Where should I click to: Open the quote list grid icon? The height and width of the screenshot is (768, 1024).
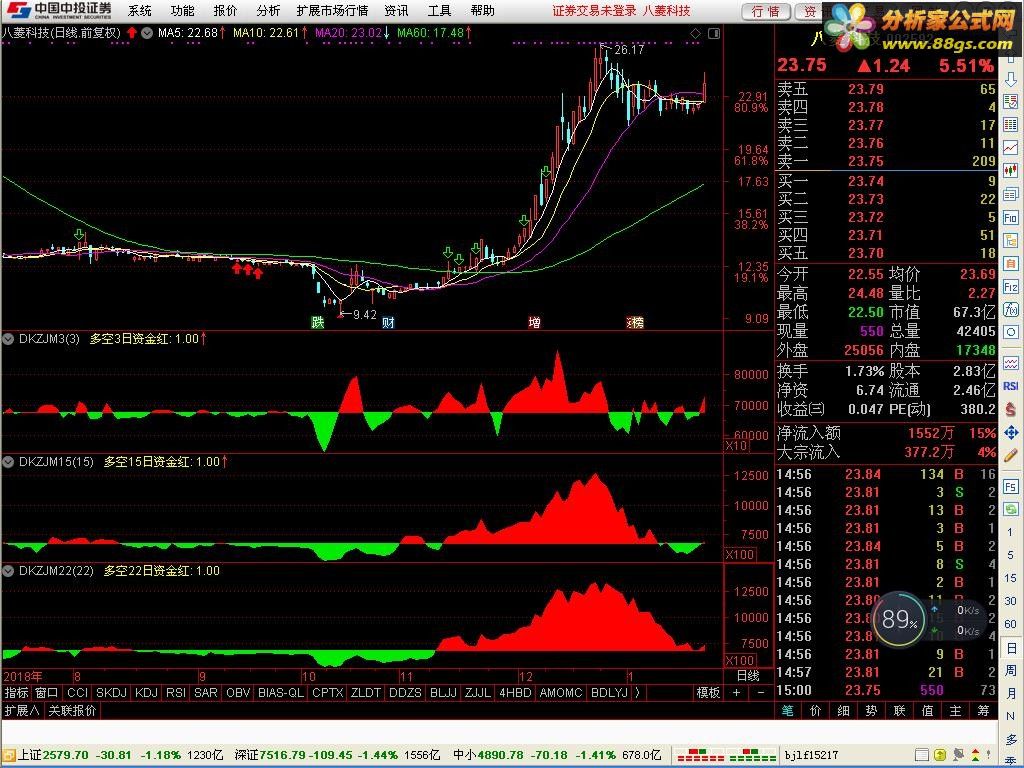(1011, 124)
